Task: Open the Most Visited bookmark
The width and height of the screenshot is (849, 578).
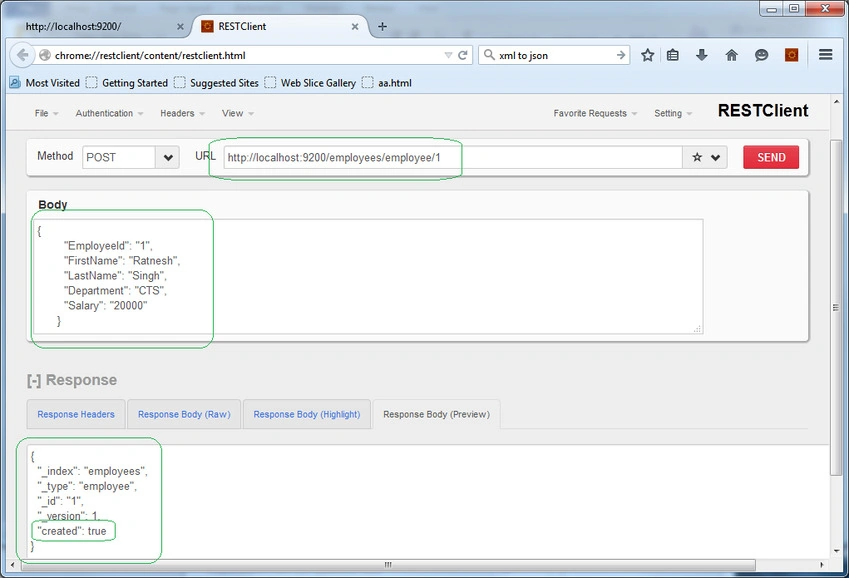Action: [45, 83]
